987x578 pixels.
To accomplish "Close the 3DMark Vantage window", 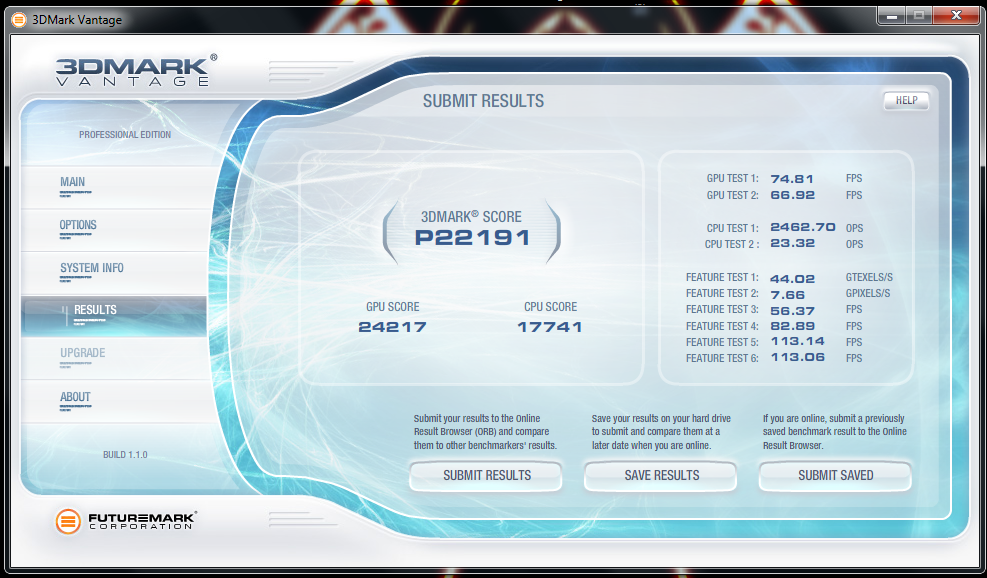I will (956, 16).
